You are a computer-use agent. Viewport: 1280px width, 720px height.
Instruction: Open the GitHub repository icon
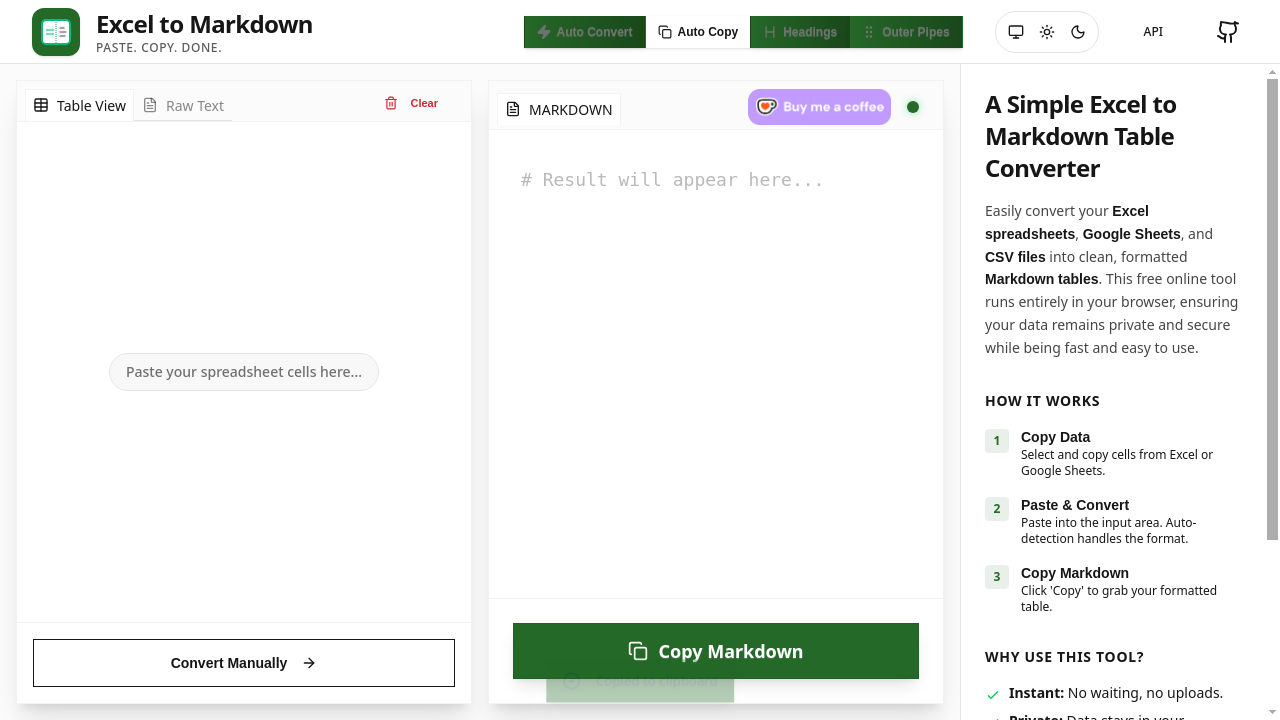pos(1227,31)
